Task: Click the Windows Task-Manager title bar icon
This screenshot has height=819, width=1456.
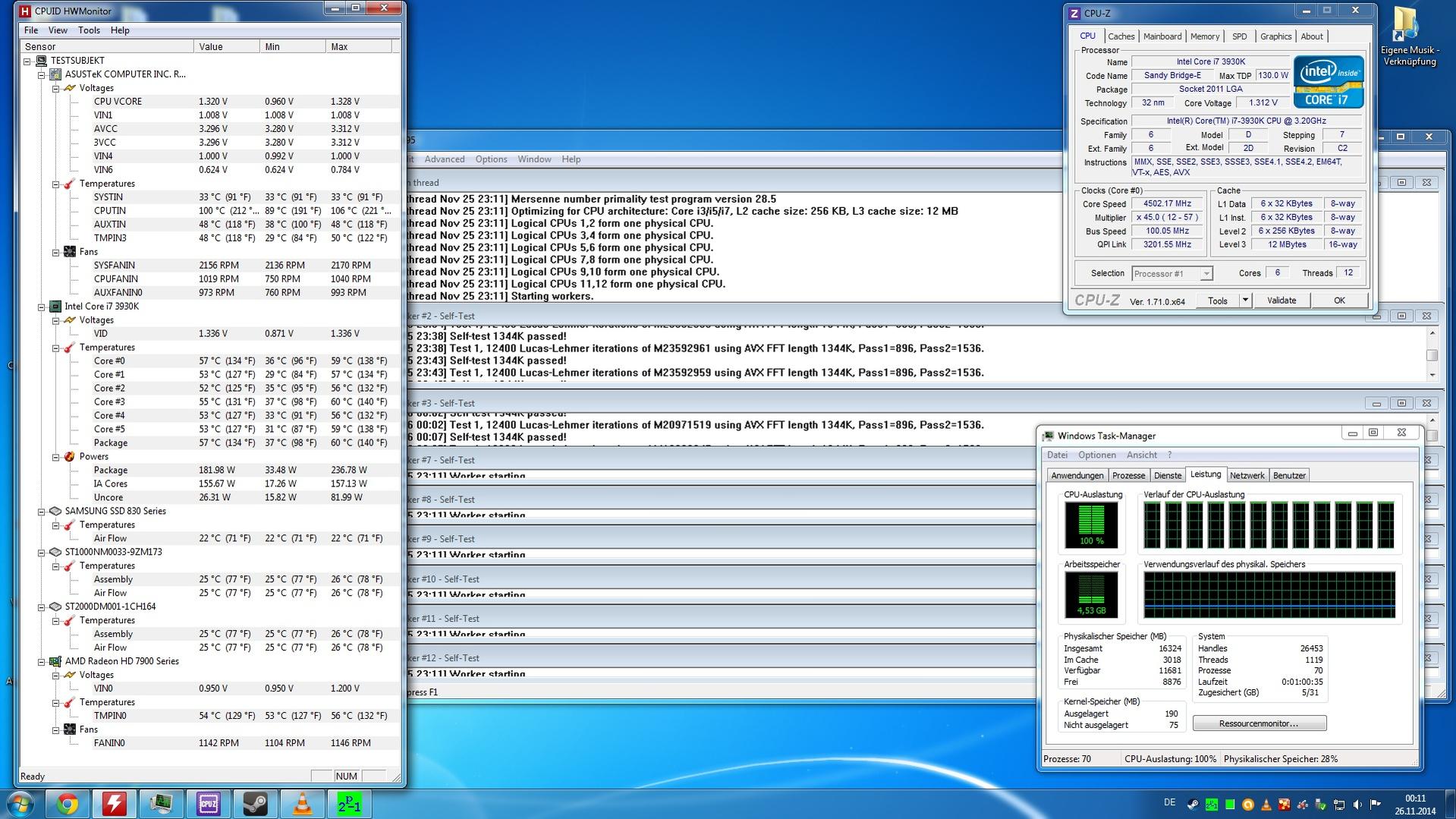Action: tap(1048, 436)
